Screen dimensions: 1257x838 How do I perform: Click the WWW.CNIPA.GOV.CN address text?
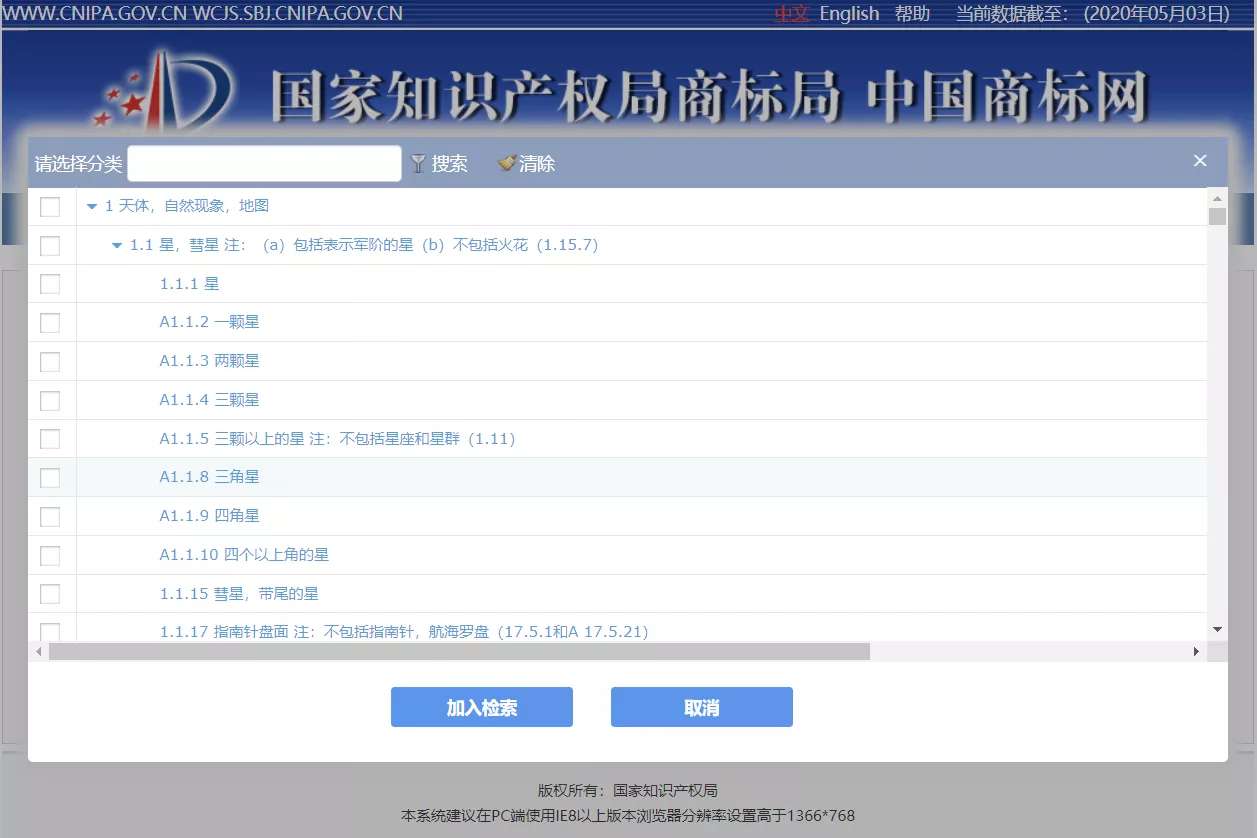tap(94, 14)
